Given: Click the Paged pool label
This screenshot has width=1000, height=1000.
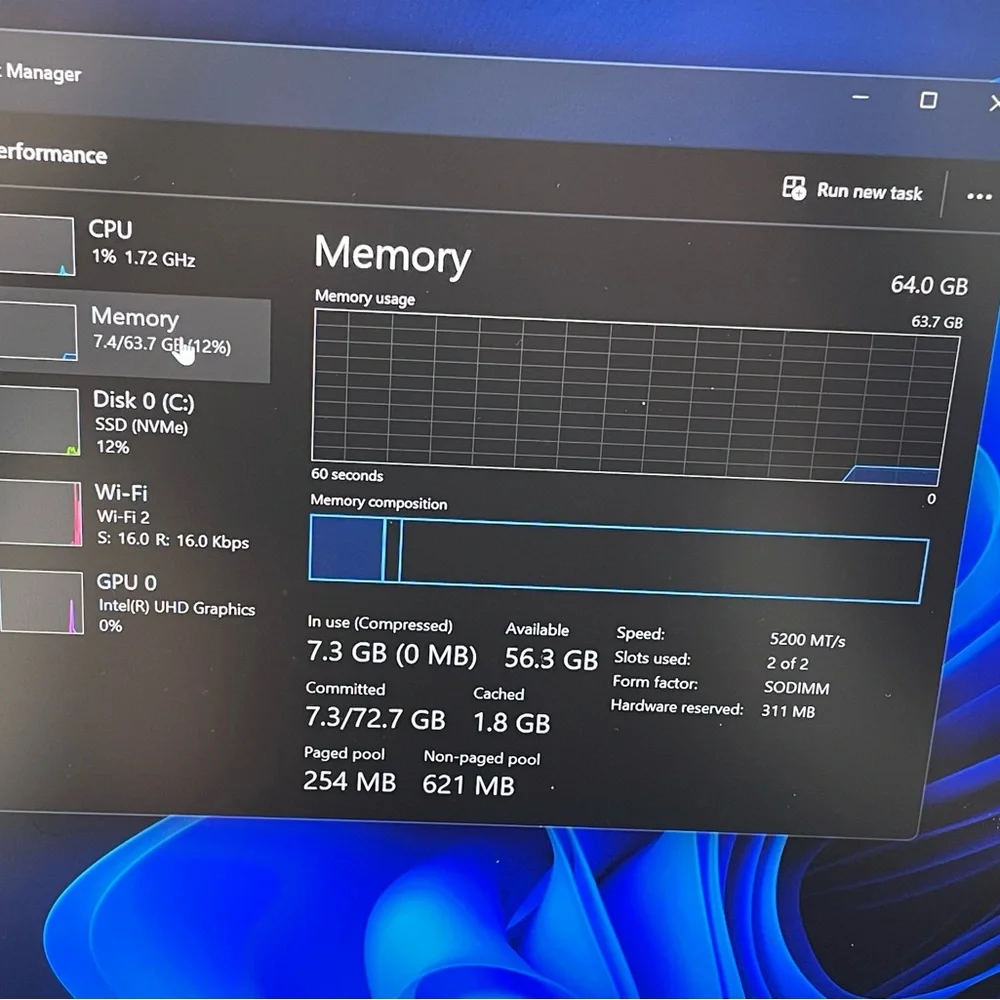Looking at the screenshot, I should 344,753.
